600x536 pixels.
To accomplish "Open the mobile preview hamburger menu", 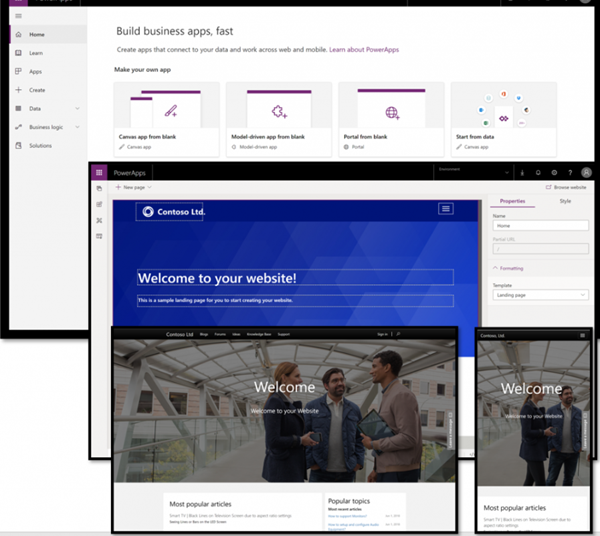I will point(582,336).
